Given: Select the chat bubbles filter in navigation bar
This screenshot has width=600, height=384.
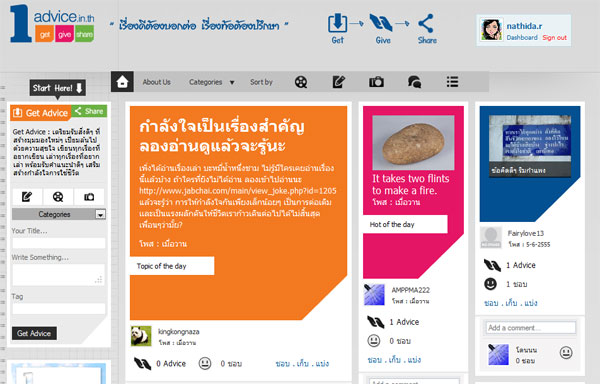Looking at the screenshot, I should pyautogui.click(x=414, y=82).
